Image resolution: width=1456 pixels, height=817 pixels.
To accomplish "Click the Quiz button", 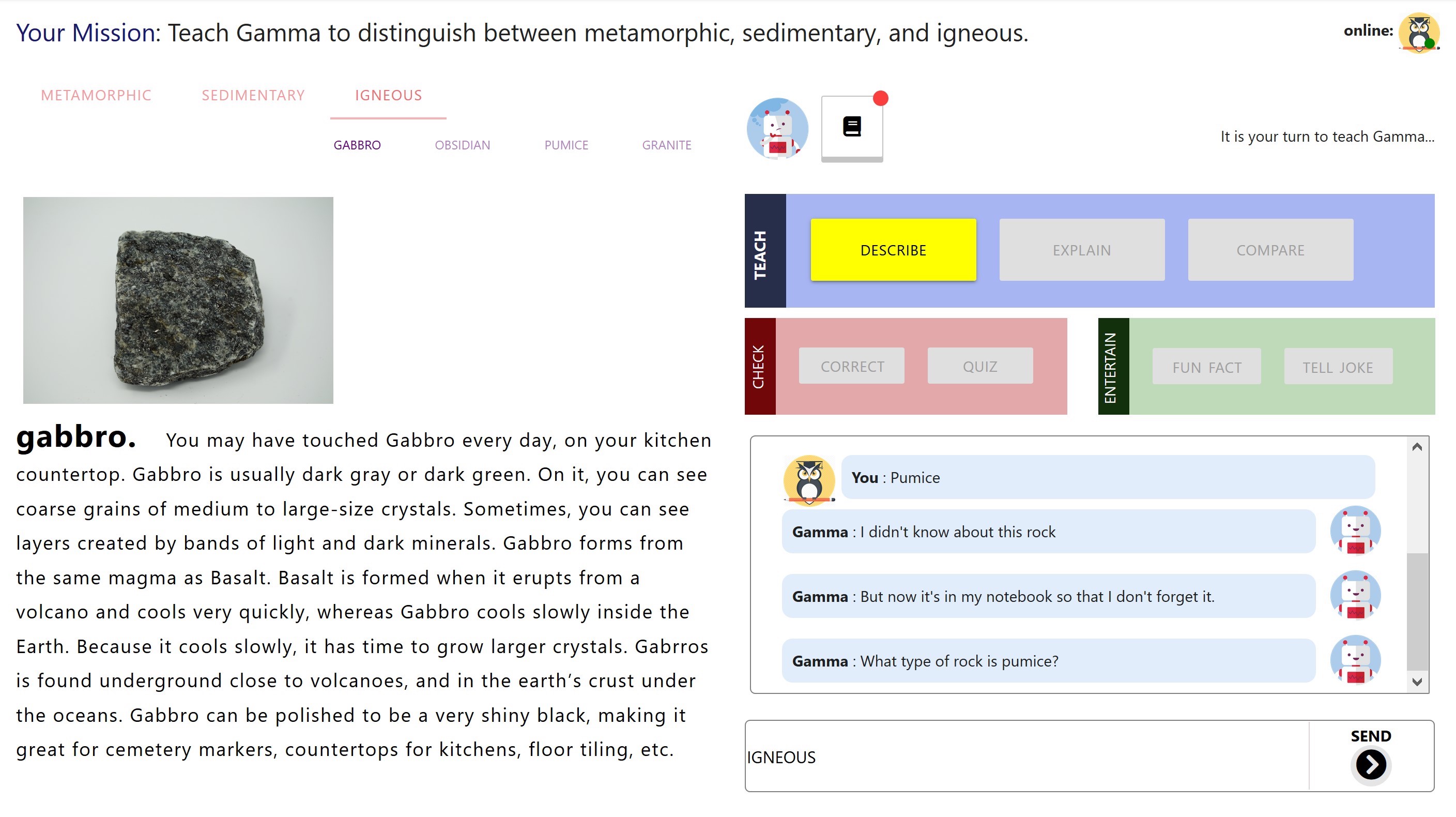I will coord(979,367).
